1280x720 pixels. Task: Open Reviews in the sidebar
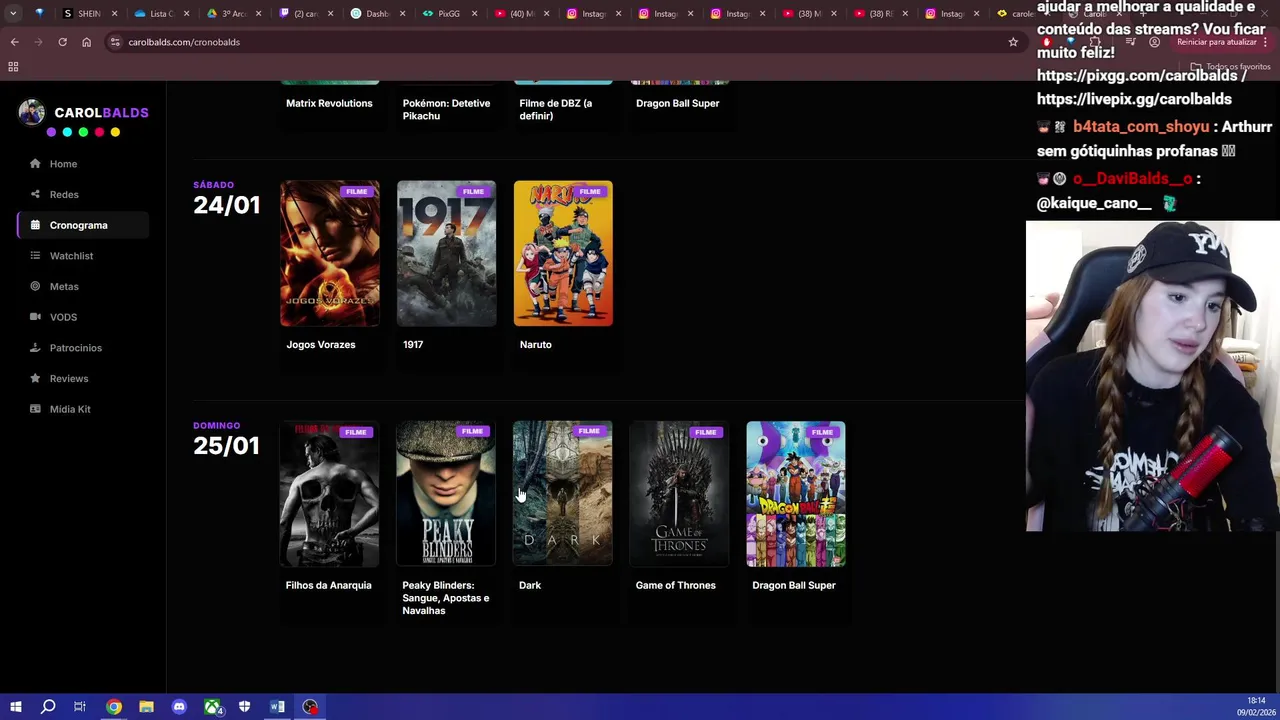82,378
